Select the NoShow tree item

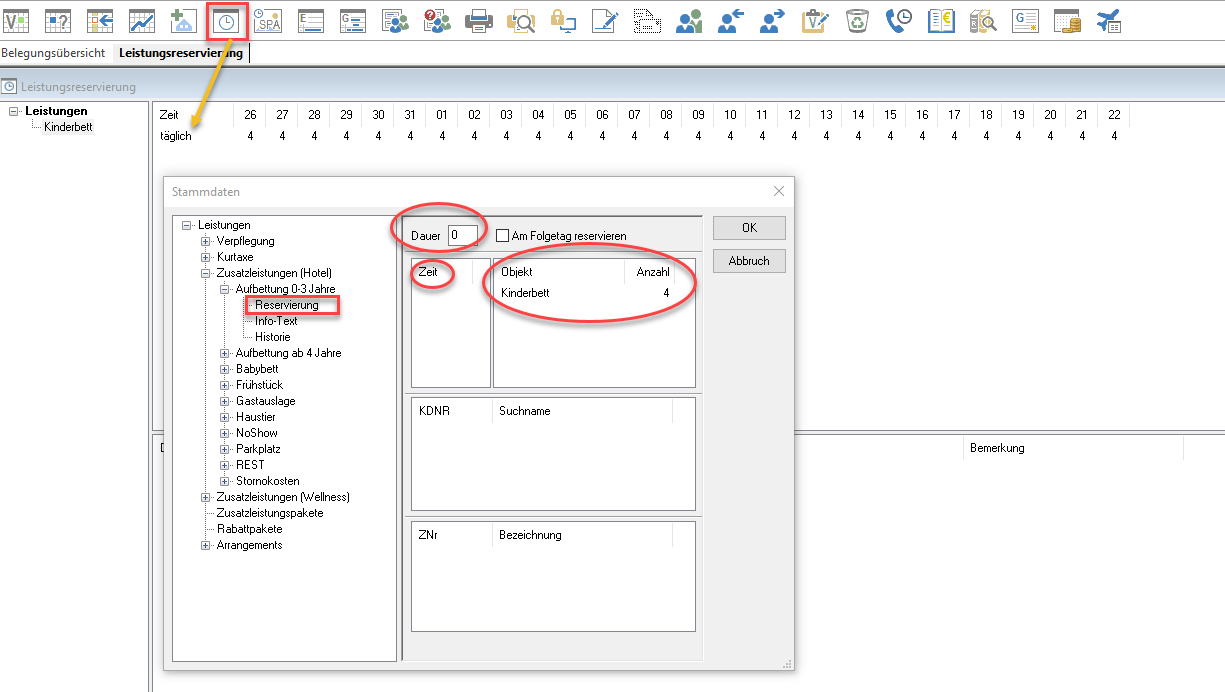pos(256,433)
